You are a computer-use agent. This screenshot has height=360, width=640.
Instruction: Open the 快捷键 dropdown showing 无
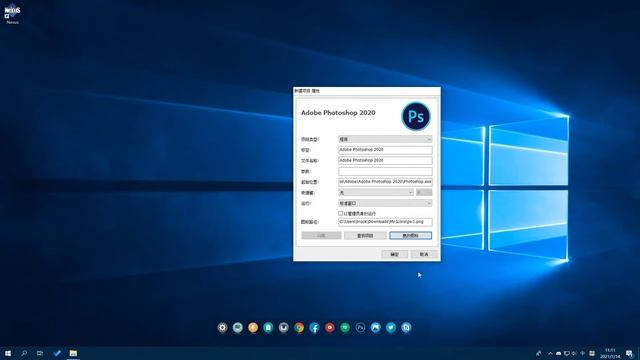(x=376, y=192)
